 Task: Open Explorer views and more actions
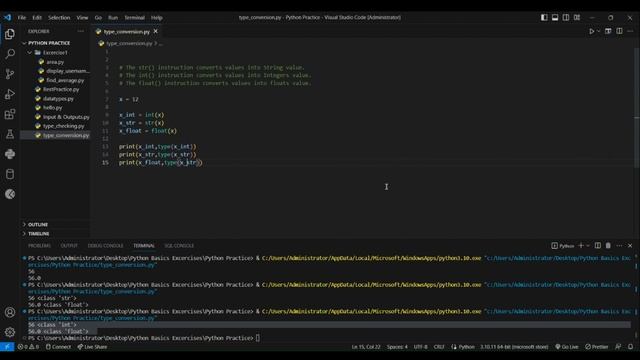[x=80, y=31]
